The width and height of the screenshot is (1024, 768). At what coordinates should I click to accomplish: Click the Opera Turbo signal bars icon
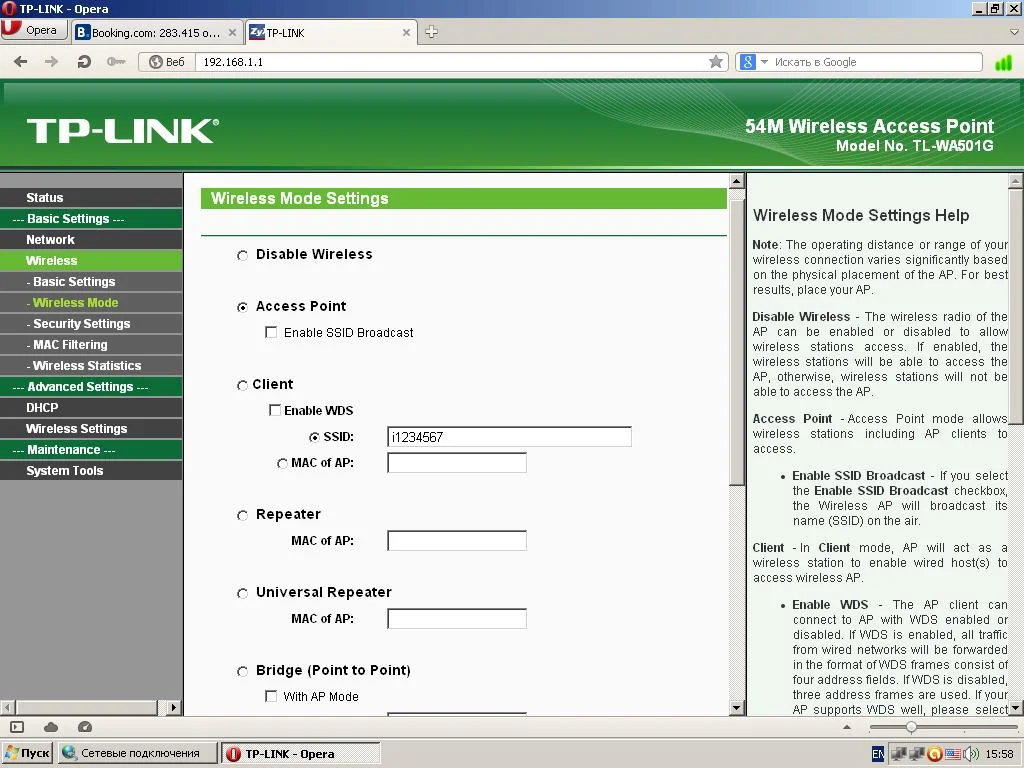(1003, 63)
